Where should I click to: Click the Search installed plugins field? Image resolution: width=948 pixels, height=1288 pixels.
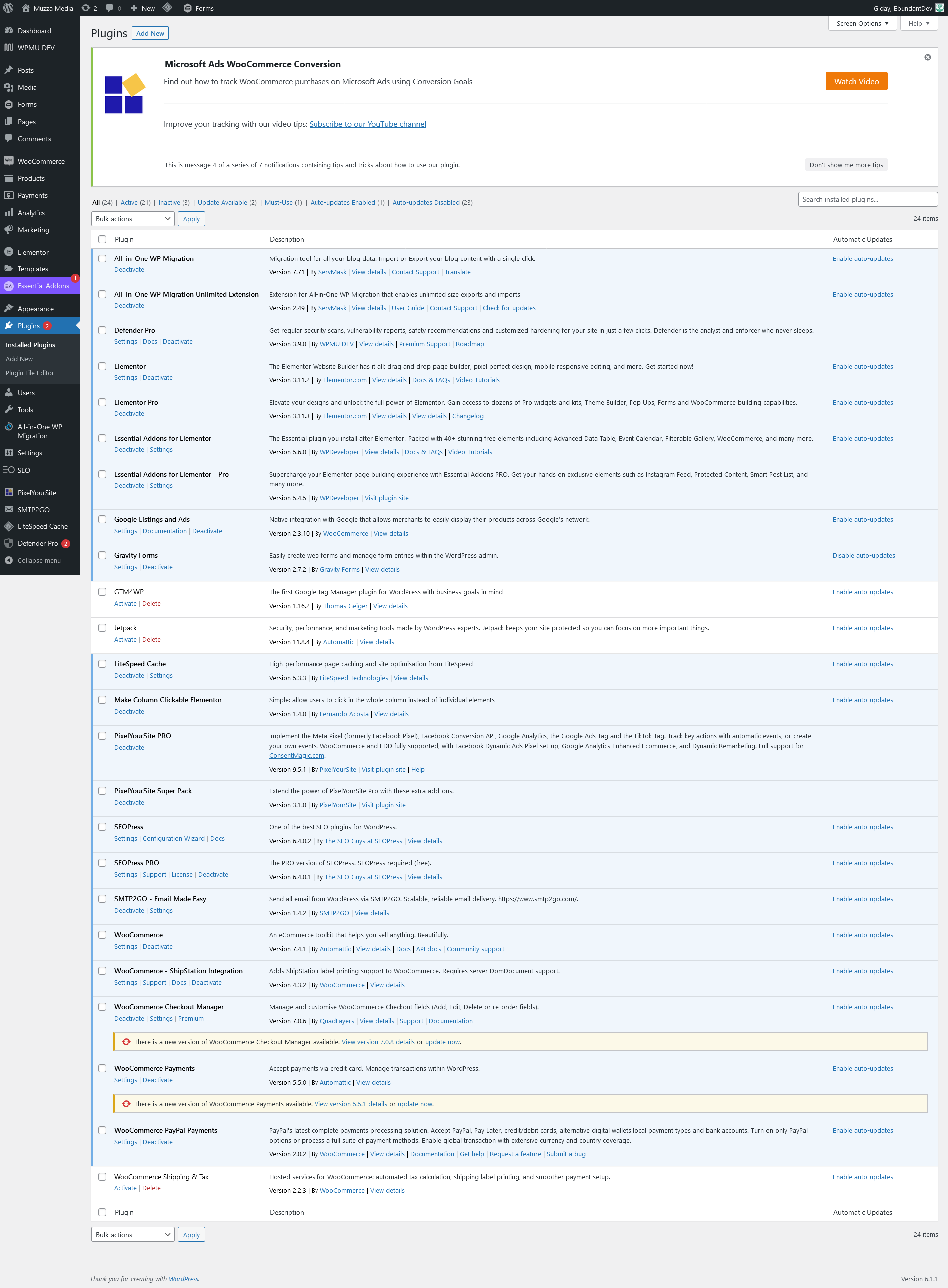click(867, 199)
